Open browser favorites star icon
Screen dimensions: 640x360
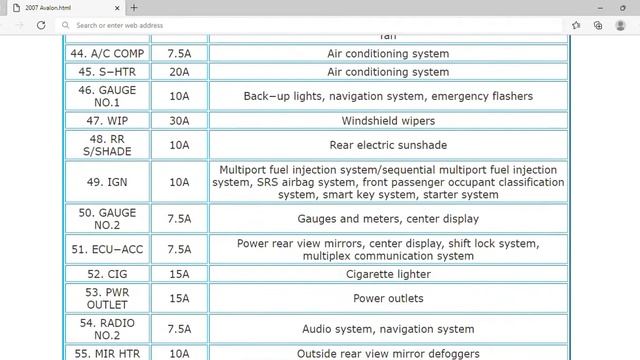click(x=576, y=25)
